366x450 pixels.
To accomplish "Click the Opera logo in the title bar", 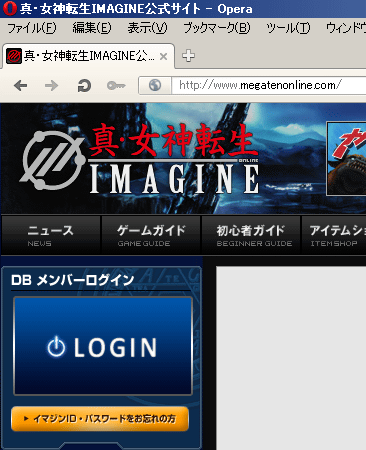I will (9, 8).
